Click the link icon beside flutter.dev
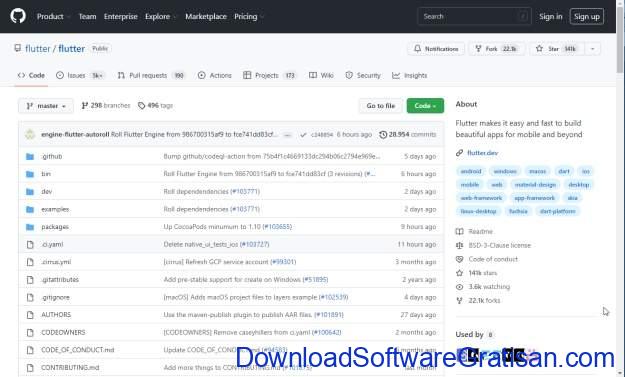The image size is (625, 377). [460, 153]
